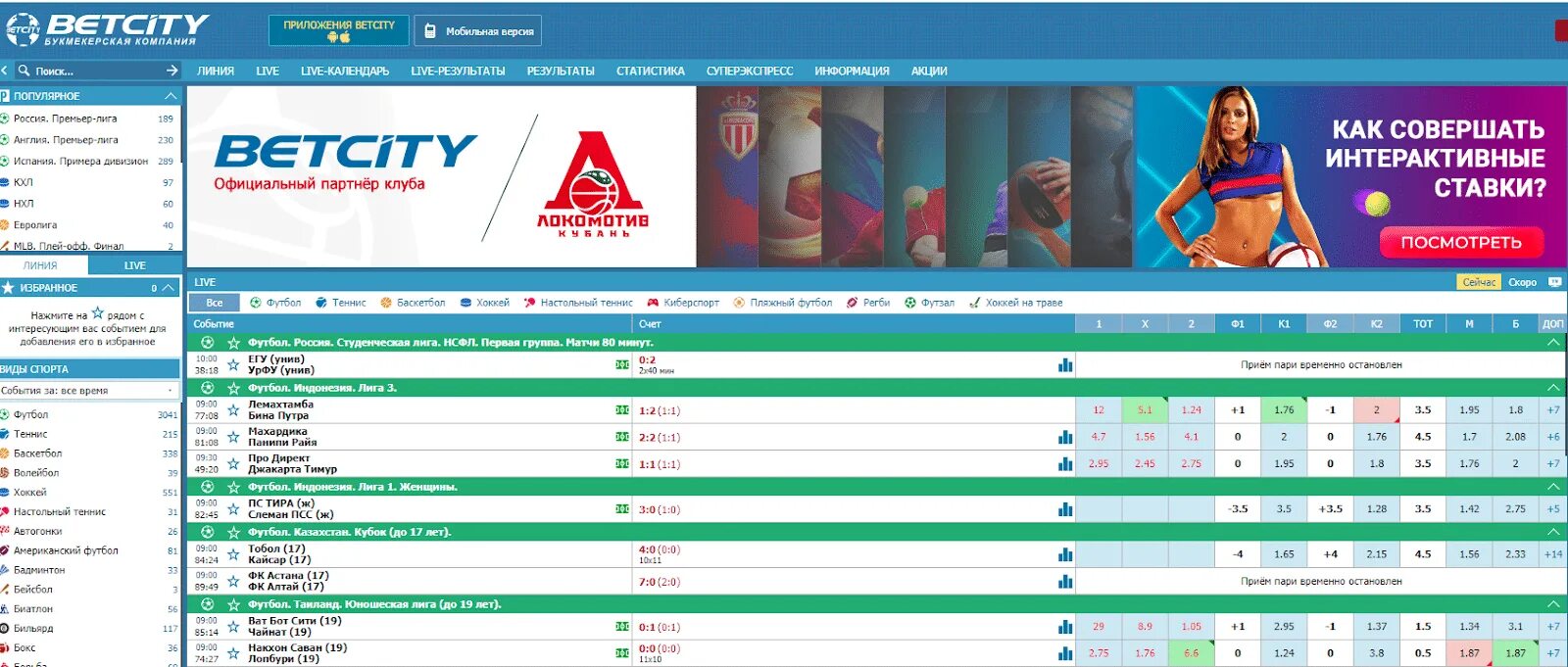Add ФК Астана (17) match to favorites star
Screen dimensions: 1568x667
(233, 582)
